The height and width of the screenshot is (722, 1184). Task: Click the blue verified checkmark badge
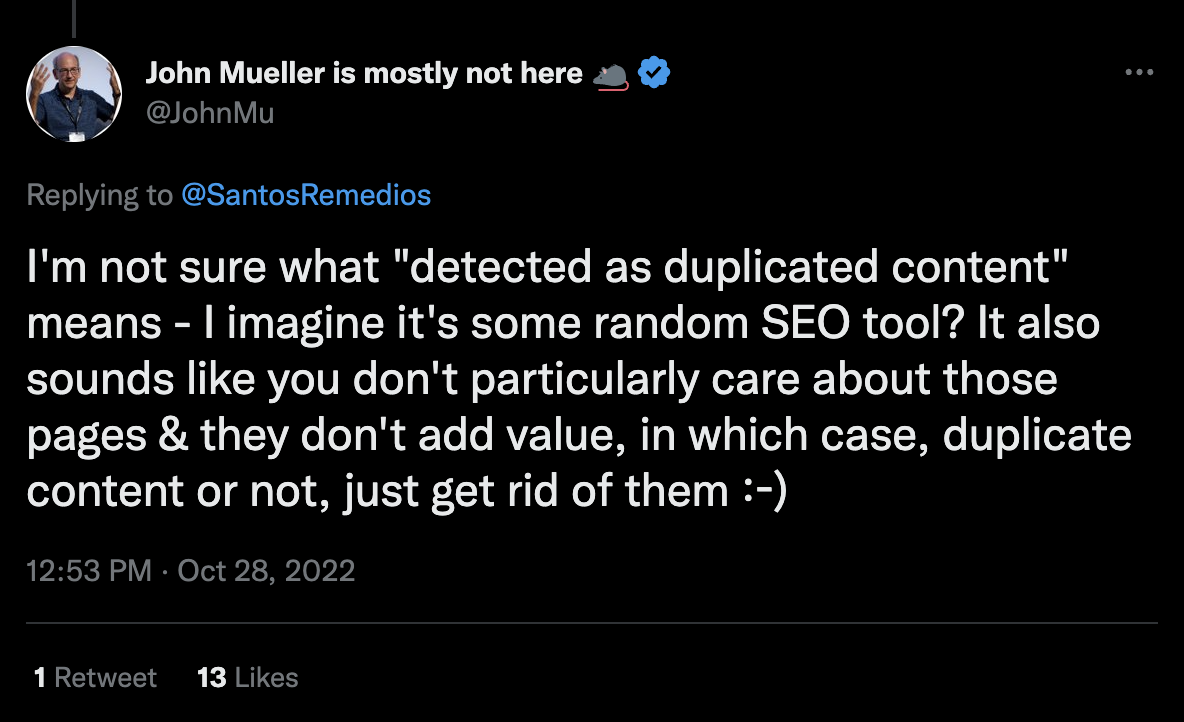(654, 73)
